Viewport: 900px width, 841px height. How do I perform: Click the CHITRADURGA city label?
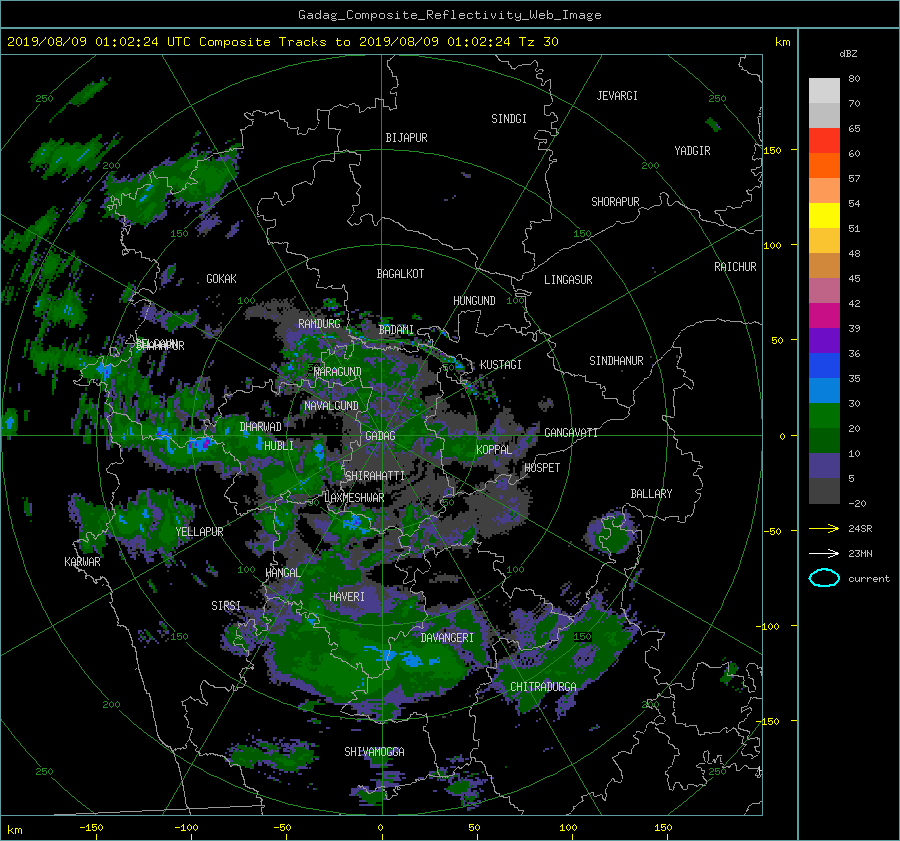[x=543, y=687]
